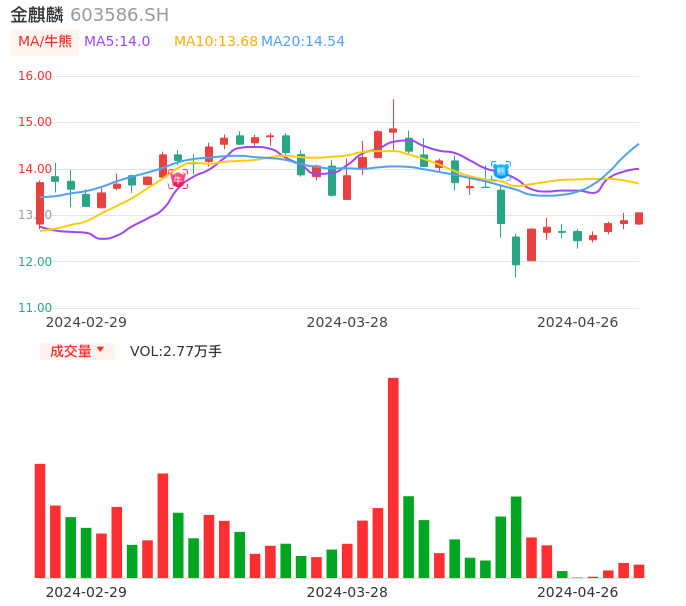Toggle the MA10:13.68 legend label
The width and height of the screenshot is (686, 606).
click(x=215, y=42)
